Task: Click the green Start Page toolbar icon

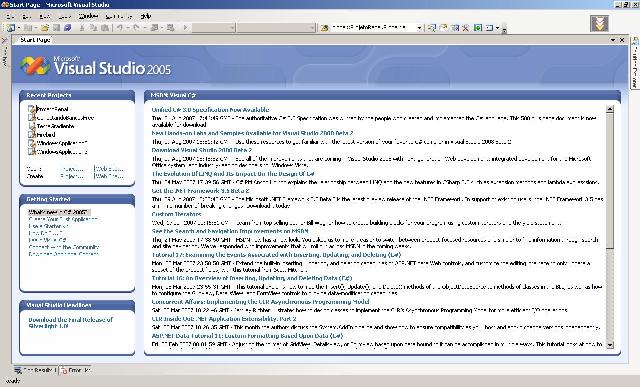Action: click(478, 28)
